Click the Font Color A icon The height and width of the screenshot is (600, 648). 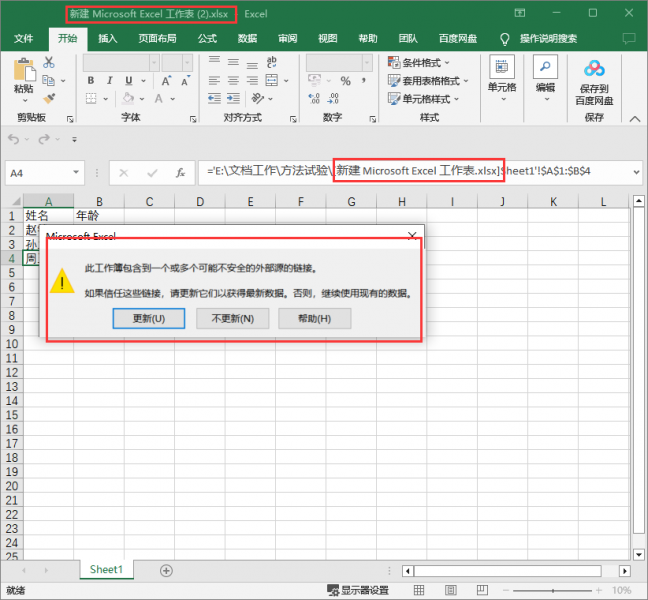point(159,98)
